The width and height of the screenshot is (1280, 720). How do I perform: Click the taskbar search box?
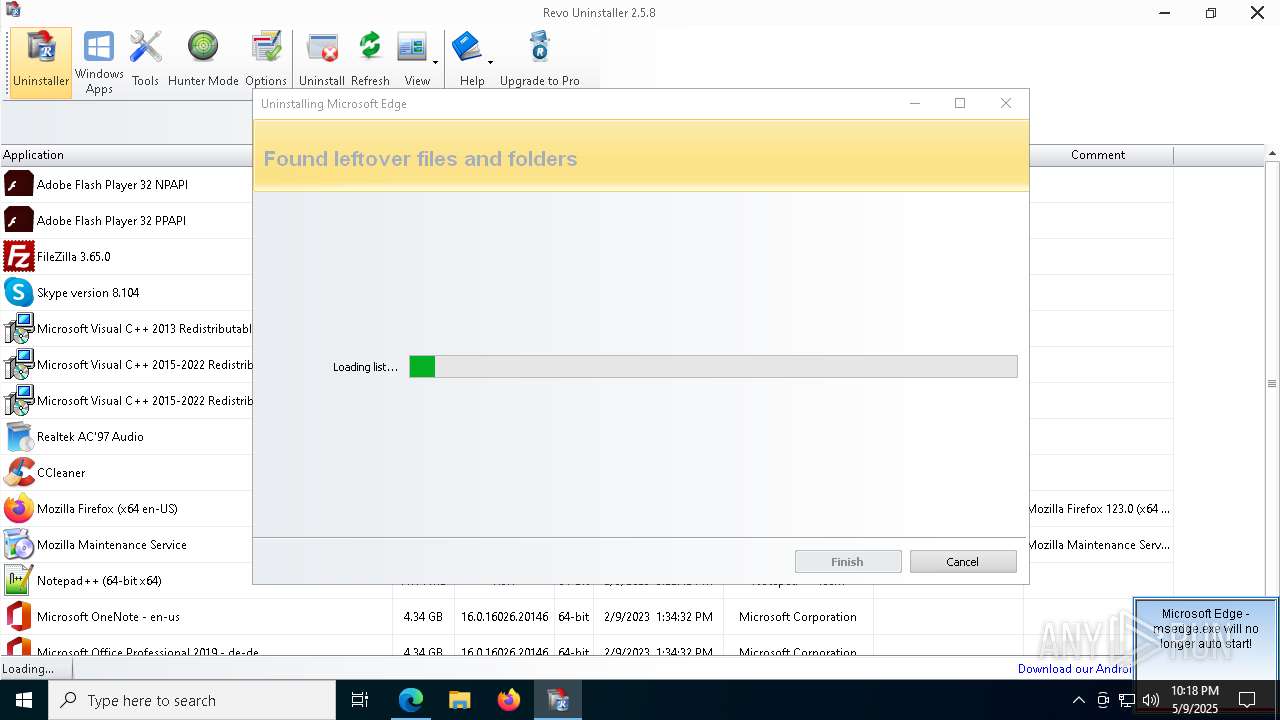point(192,700)
